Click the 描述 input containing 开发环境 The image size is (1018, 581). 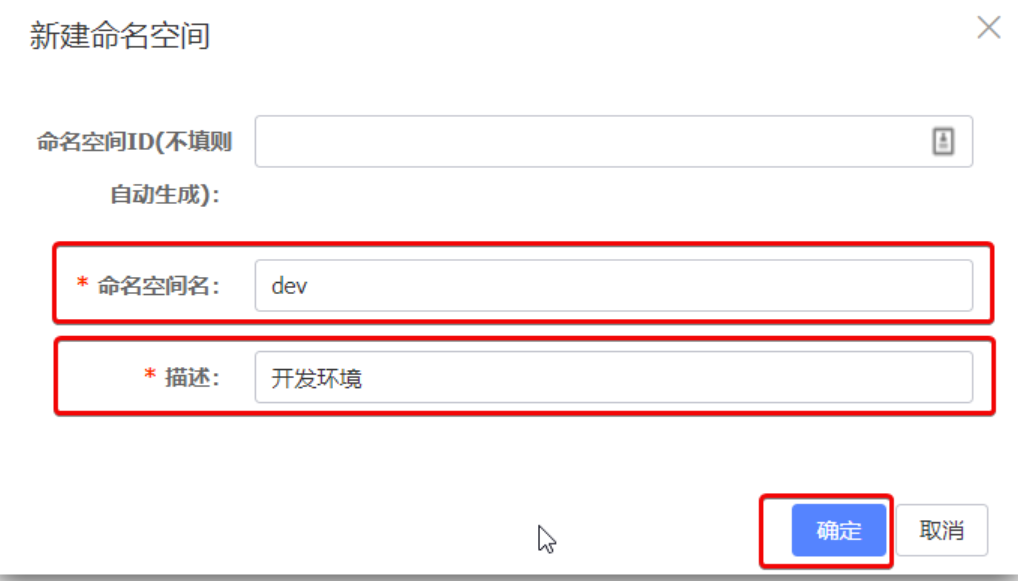coord(614,377)
